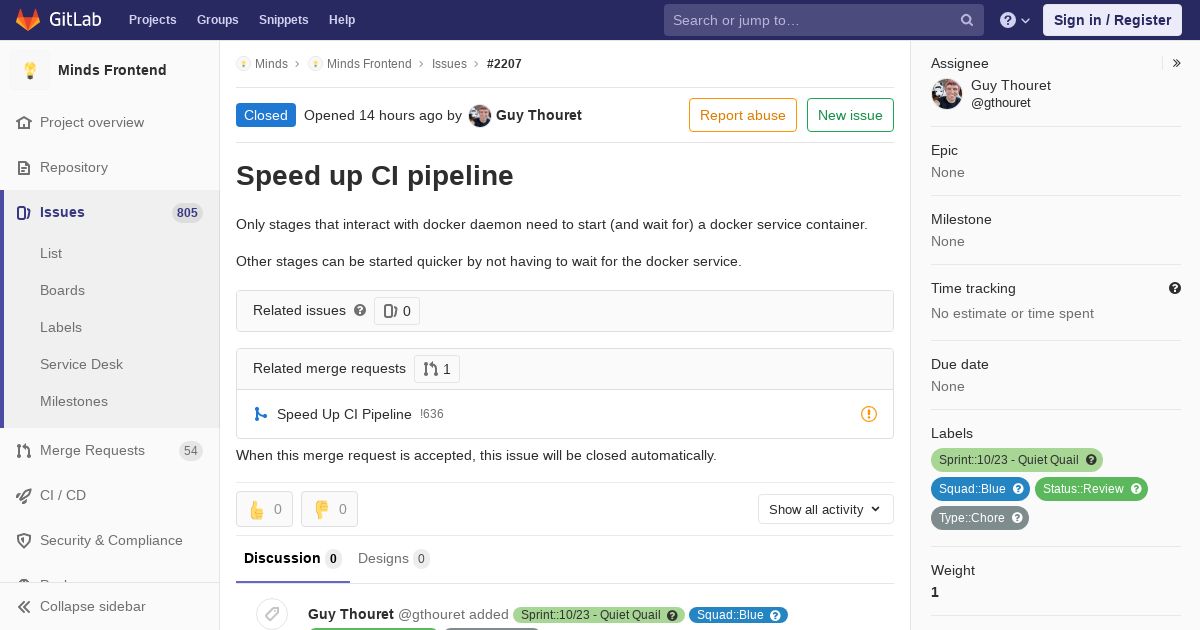Expand the Show all activity dropdown
Screen dimensions: 1200x630
coord(825,509)
